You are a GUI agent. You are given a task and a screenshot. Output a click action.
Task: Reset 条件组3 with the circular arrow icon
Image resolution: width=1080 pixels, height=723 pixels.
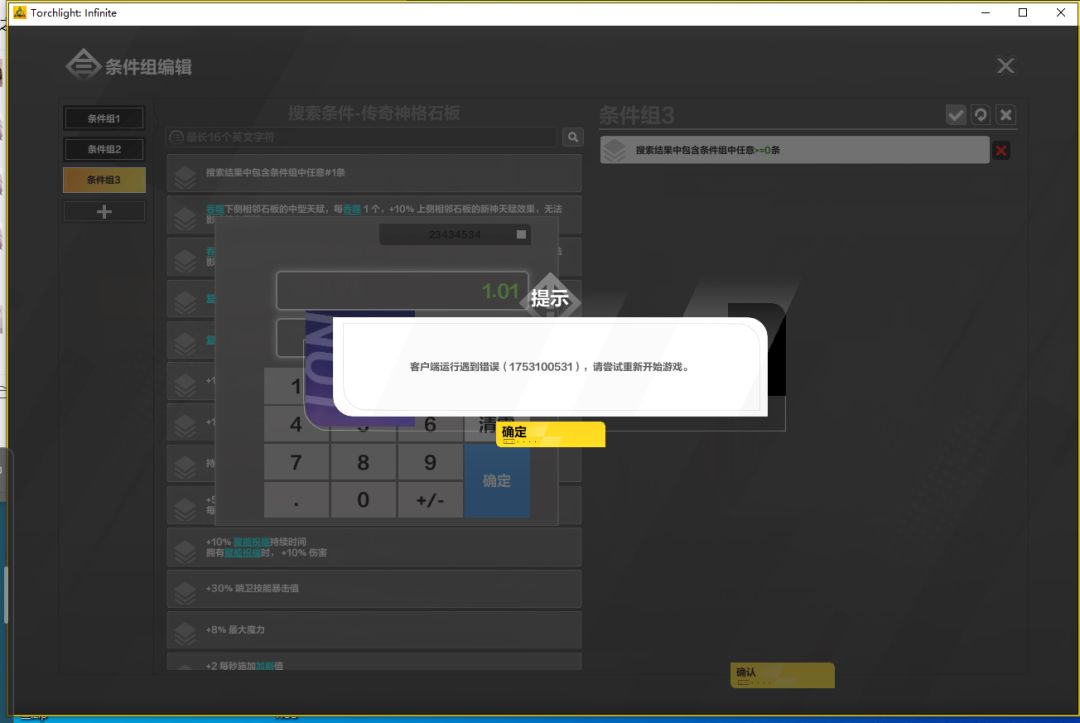tap(980, 115)
